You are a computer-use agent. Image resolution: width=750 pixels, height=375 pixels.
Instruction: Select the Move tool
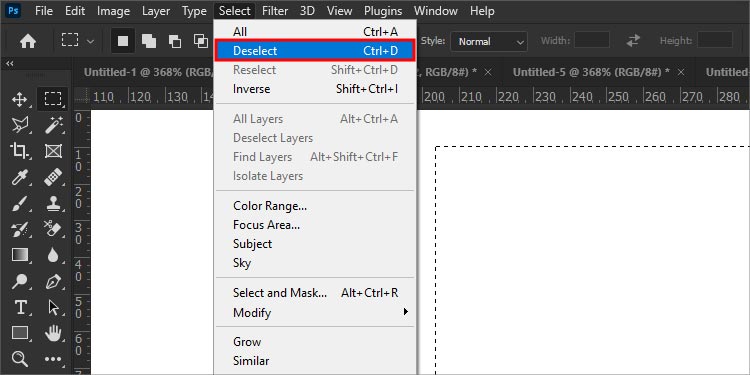20,99
